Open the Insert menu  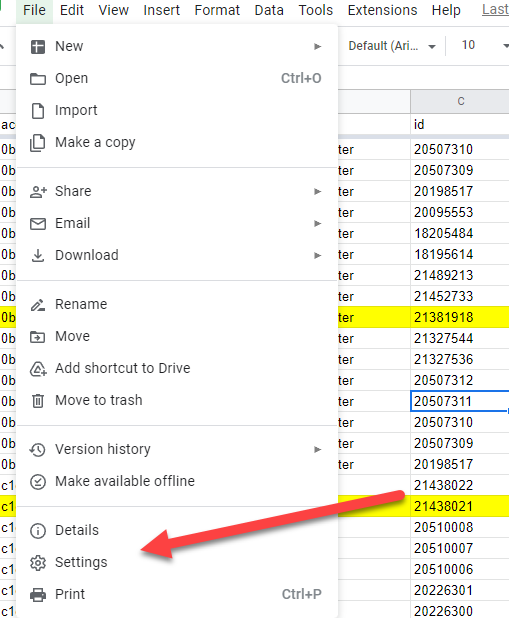click(x=162, y=10)
